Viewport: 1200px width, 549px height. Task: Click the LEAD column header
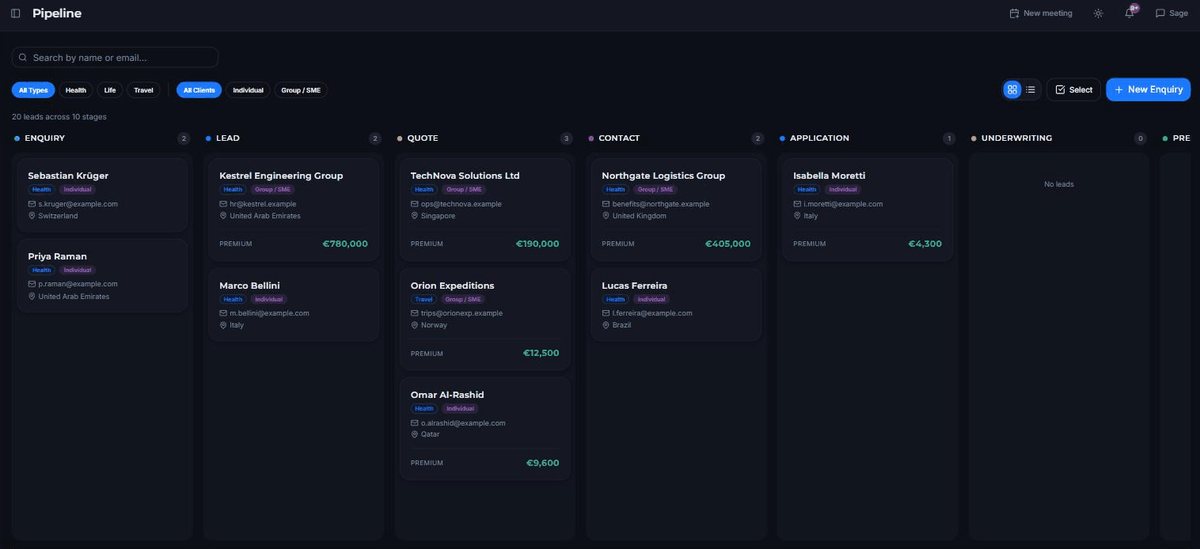coord(228,138)
